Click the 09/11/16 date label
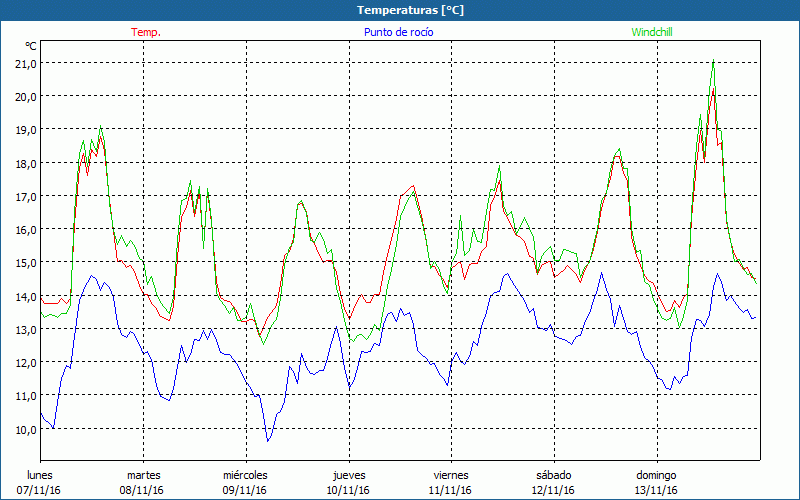The image size is (800, 500). point(245,490)
